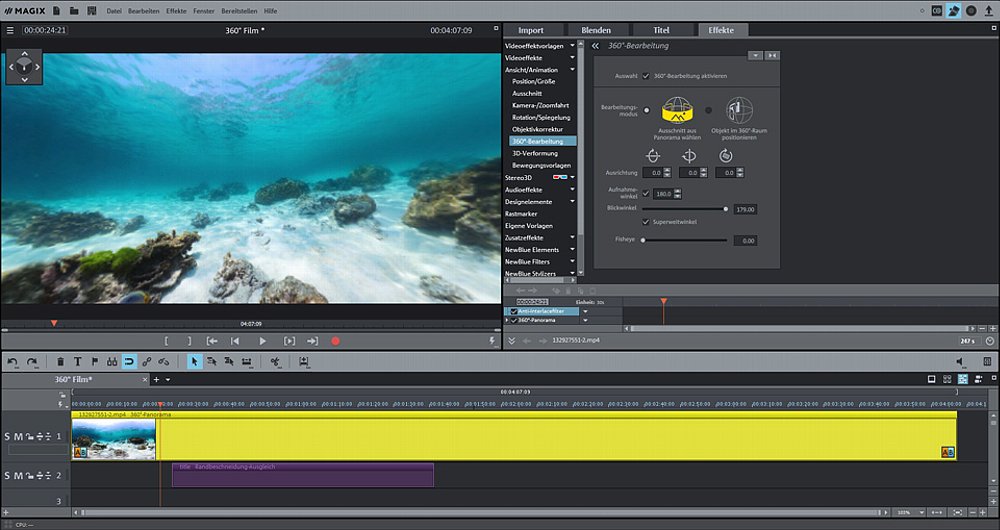Select the mouse pointer selection tool
Viewport: 1000px width, 530px height.
click(195, 362)
